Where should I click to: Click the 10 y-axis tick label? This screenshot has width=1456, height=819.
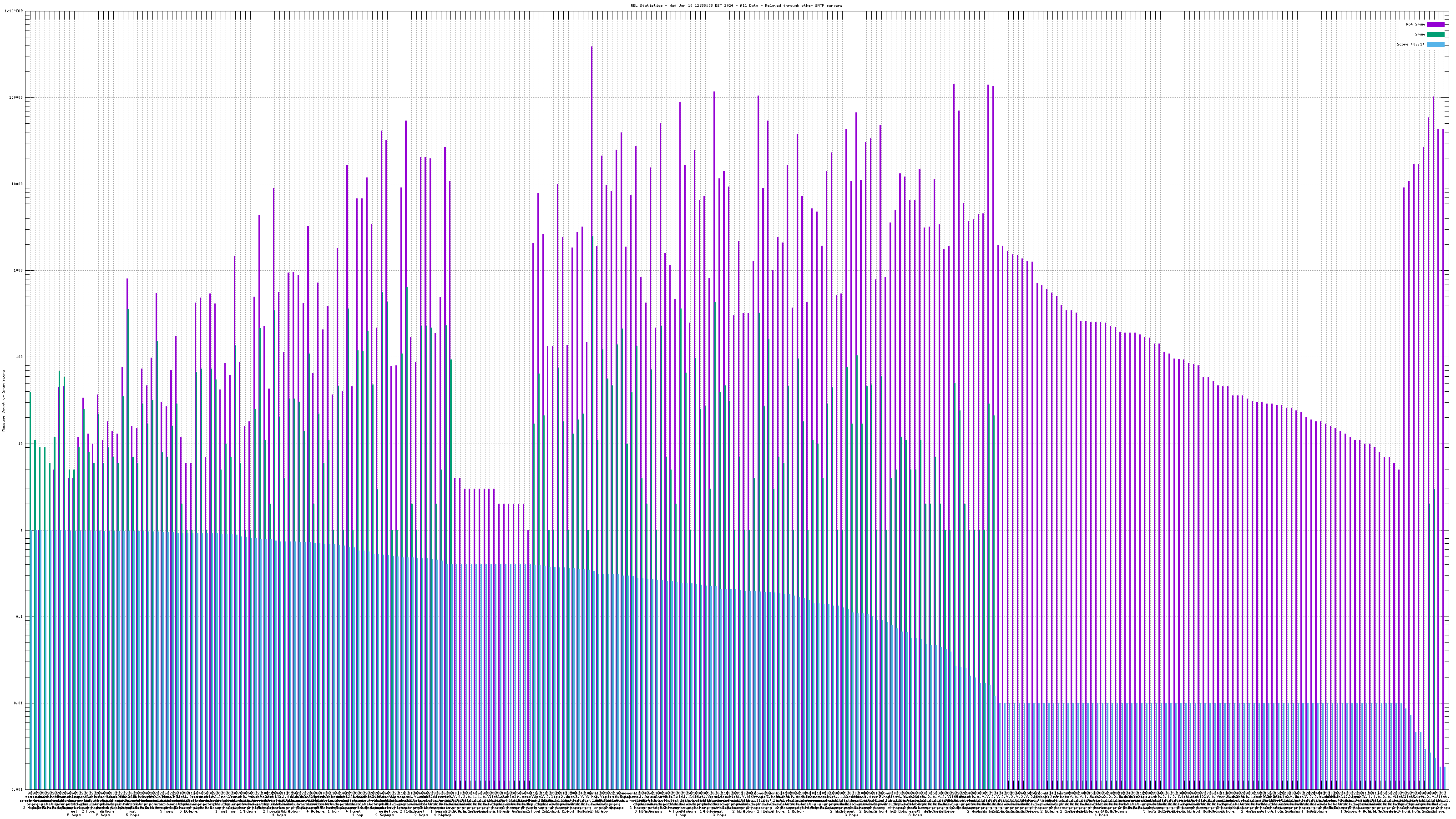click(x=21, y=444)
